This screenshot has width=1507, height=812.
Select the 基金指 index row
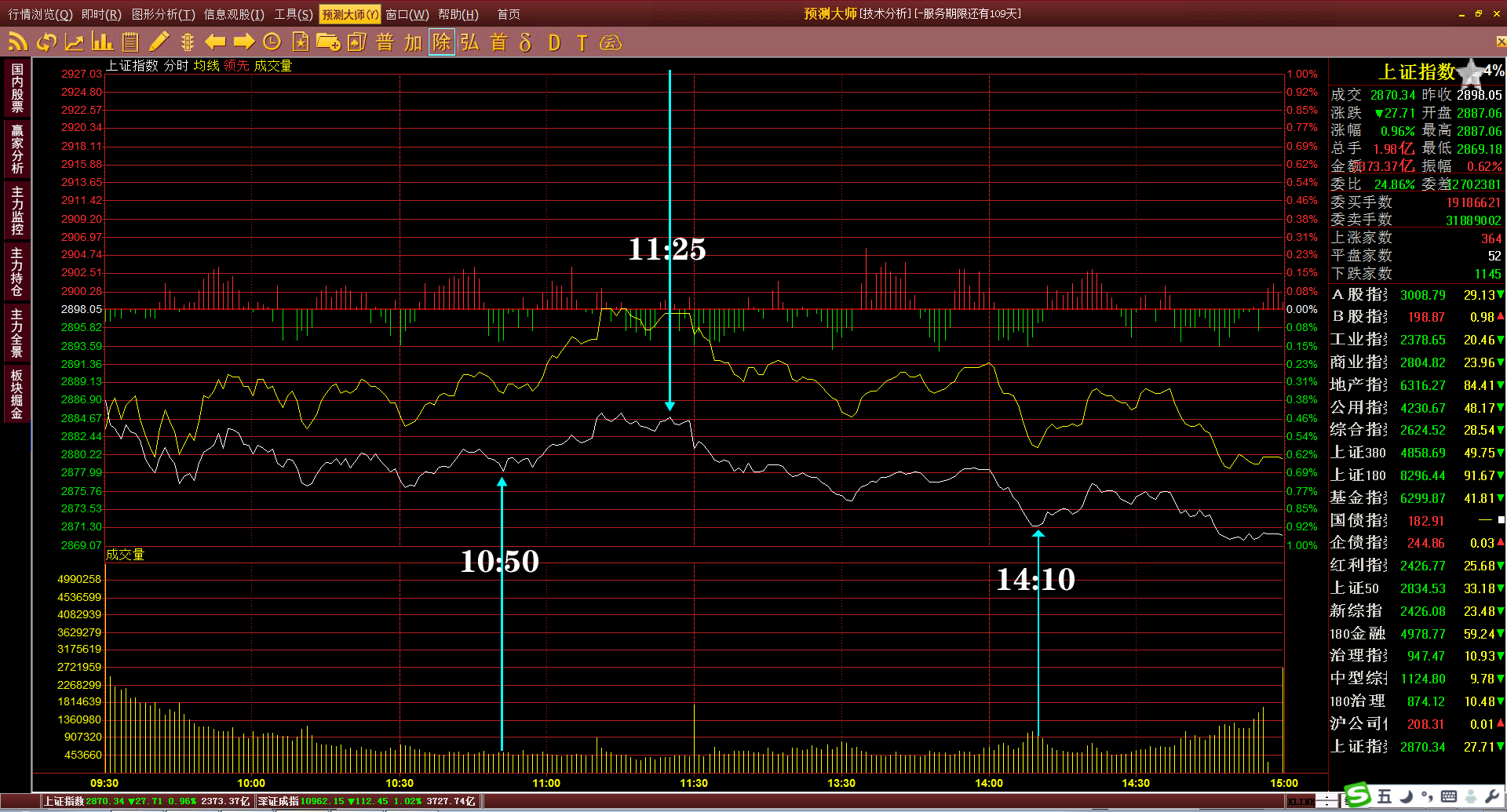coord(1417,498)
